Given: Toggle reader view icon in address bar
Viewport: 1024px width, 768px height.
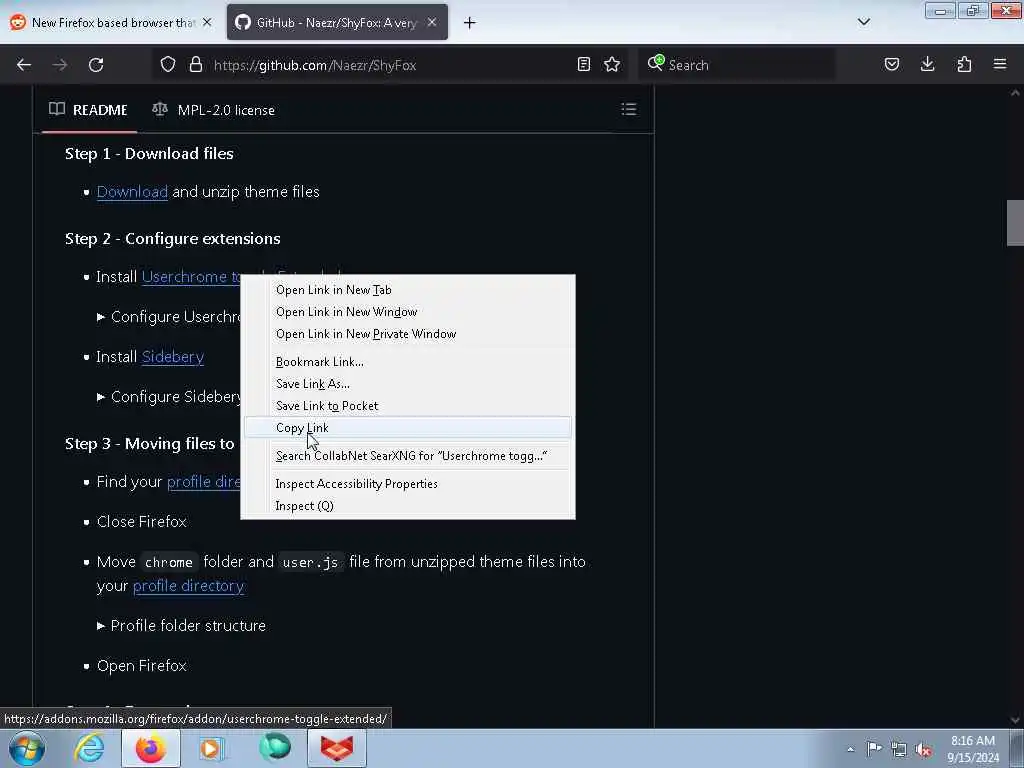Looking at the screenshot, I should 584,64.
